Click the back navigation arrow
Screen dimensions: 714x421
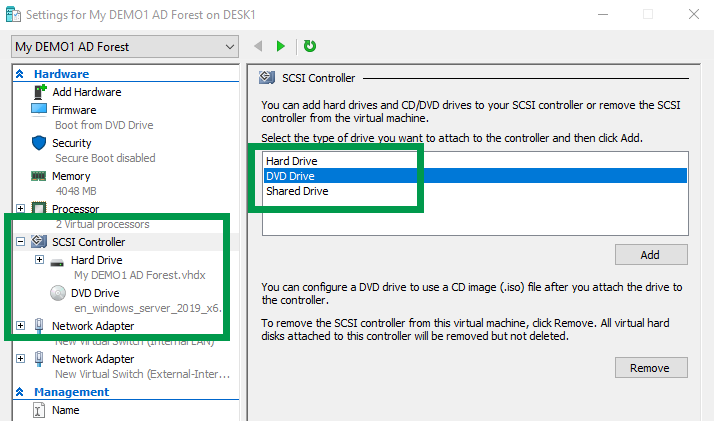point(259,46)
